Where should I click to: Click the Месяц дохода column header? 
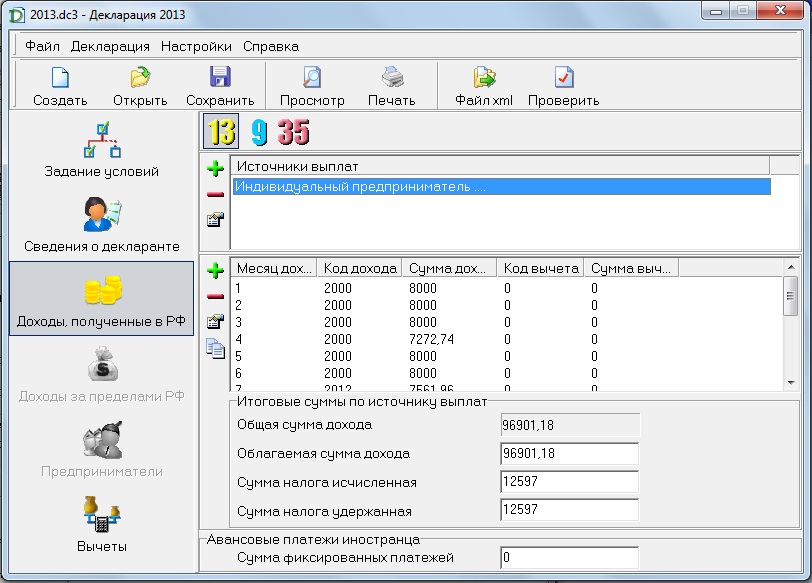click(274, 268)
